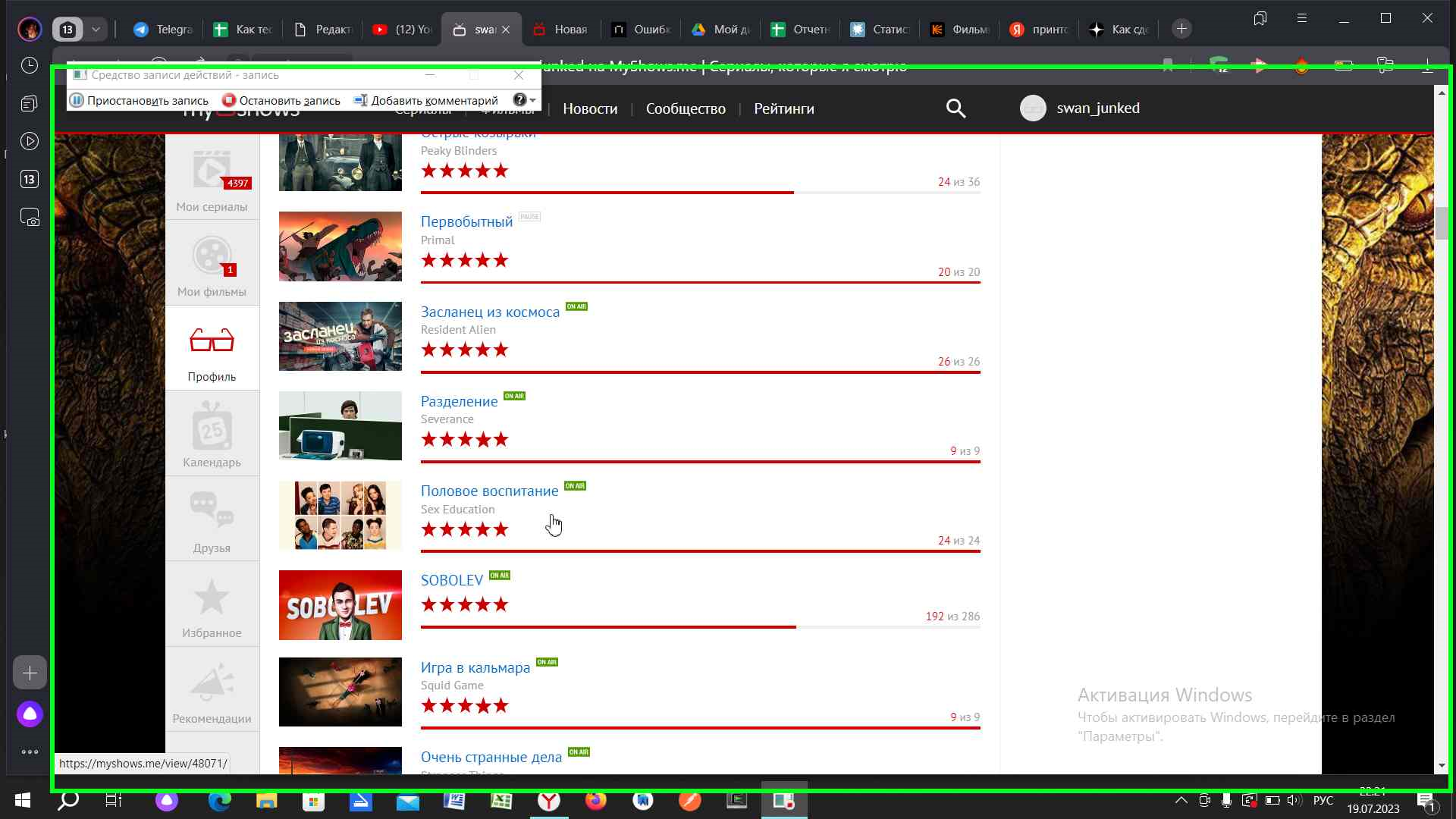Click the tab group 13 badge
The width and height of the screenshot is (1456, 819).
click(67, 30)
